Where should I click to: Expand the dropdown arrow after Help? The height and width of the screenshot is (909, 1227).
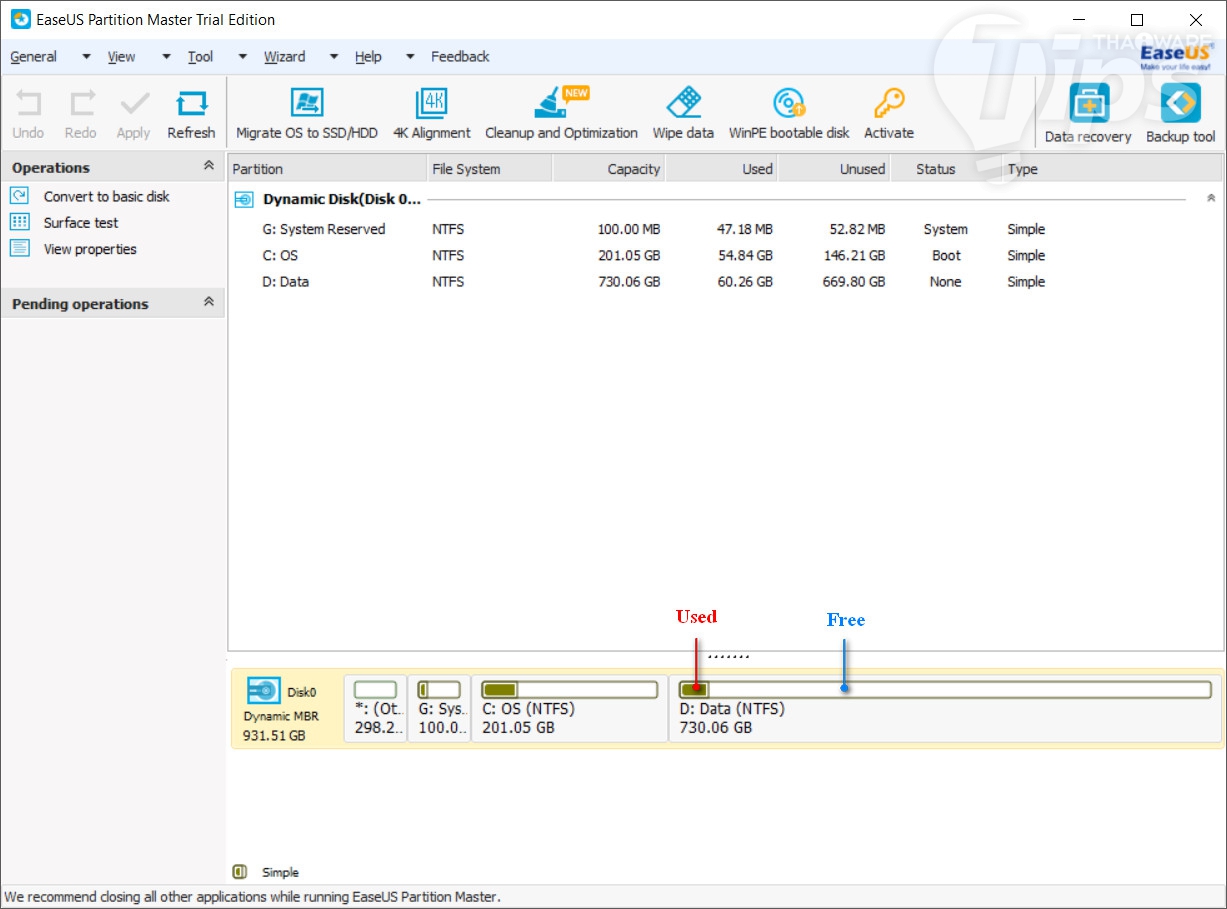(410, 57)
